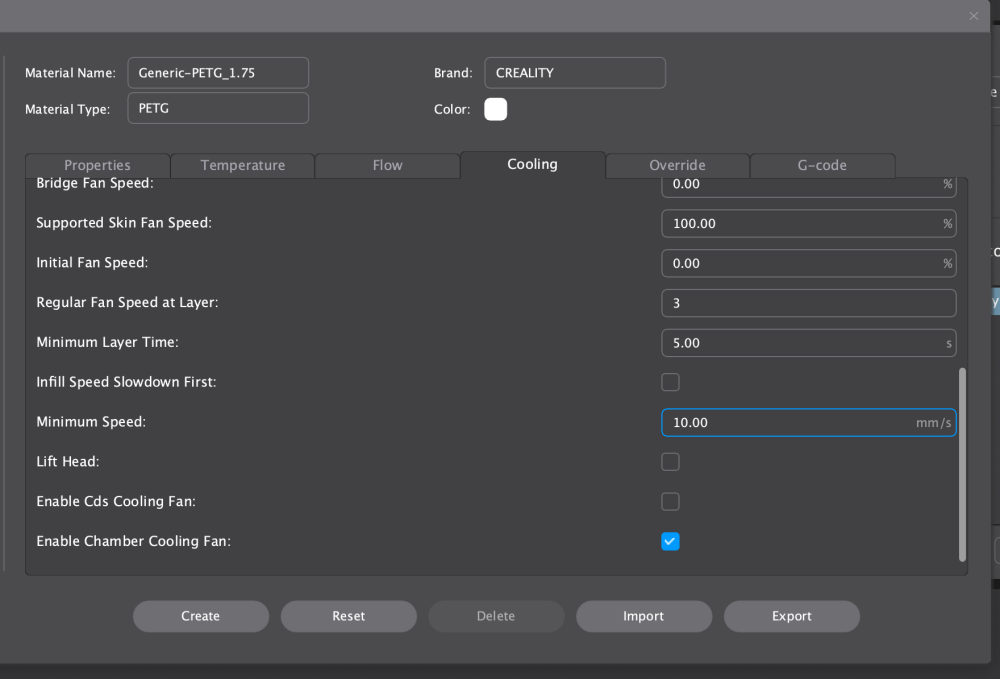Import a material profile
The height and width of the screenshot is (679, 1000).
click(x=644, y=616)
